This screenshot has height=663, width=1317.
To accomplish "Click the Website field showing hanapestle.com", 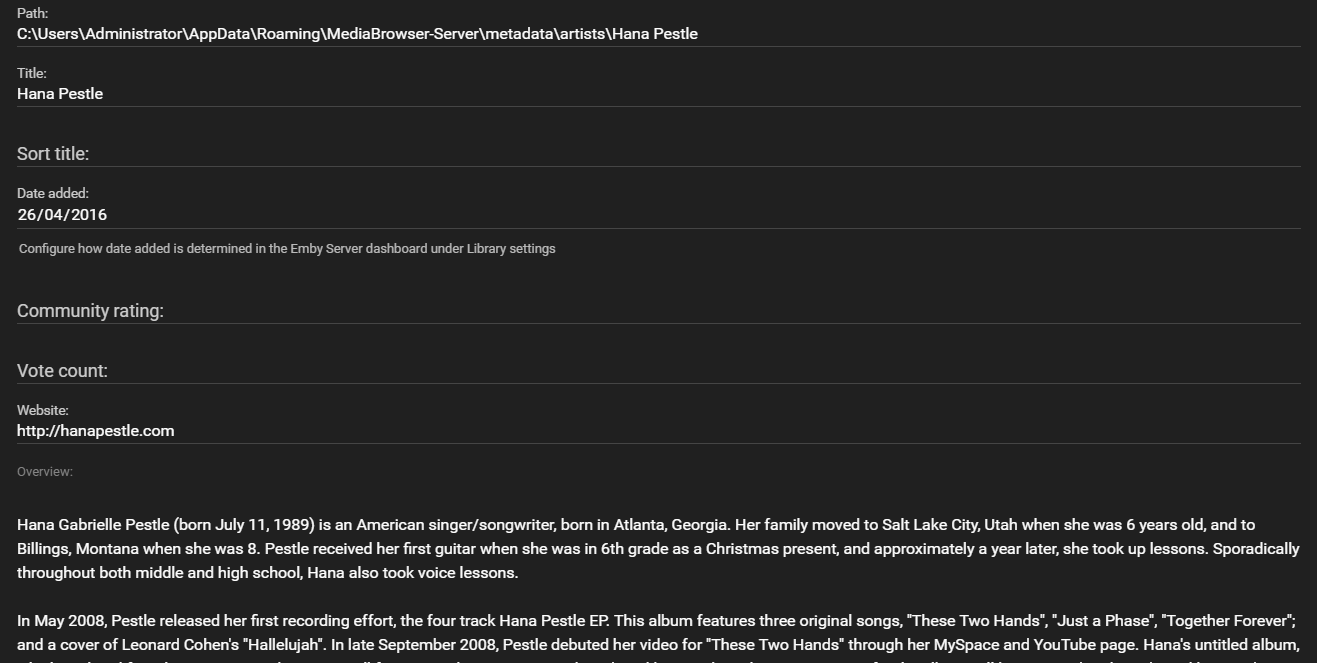I will (95, 431).
